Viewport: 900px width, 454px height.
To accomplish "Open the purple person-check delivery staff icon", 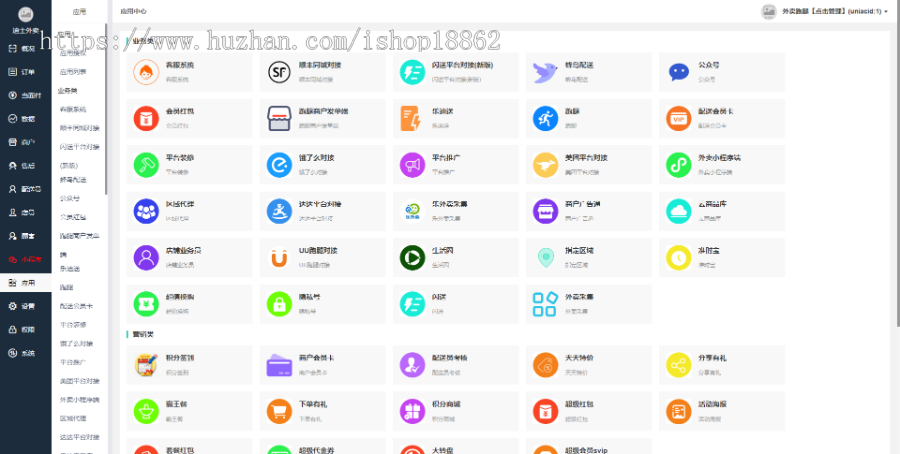I will tap(412, 365).
